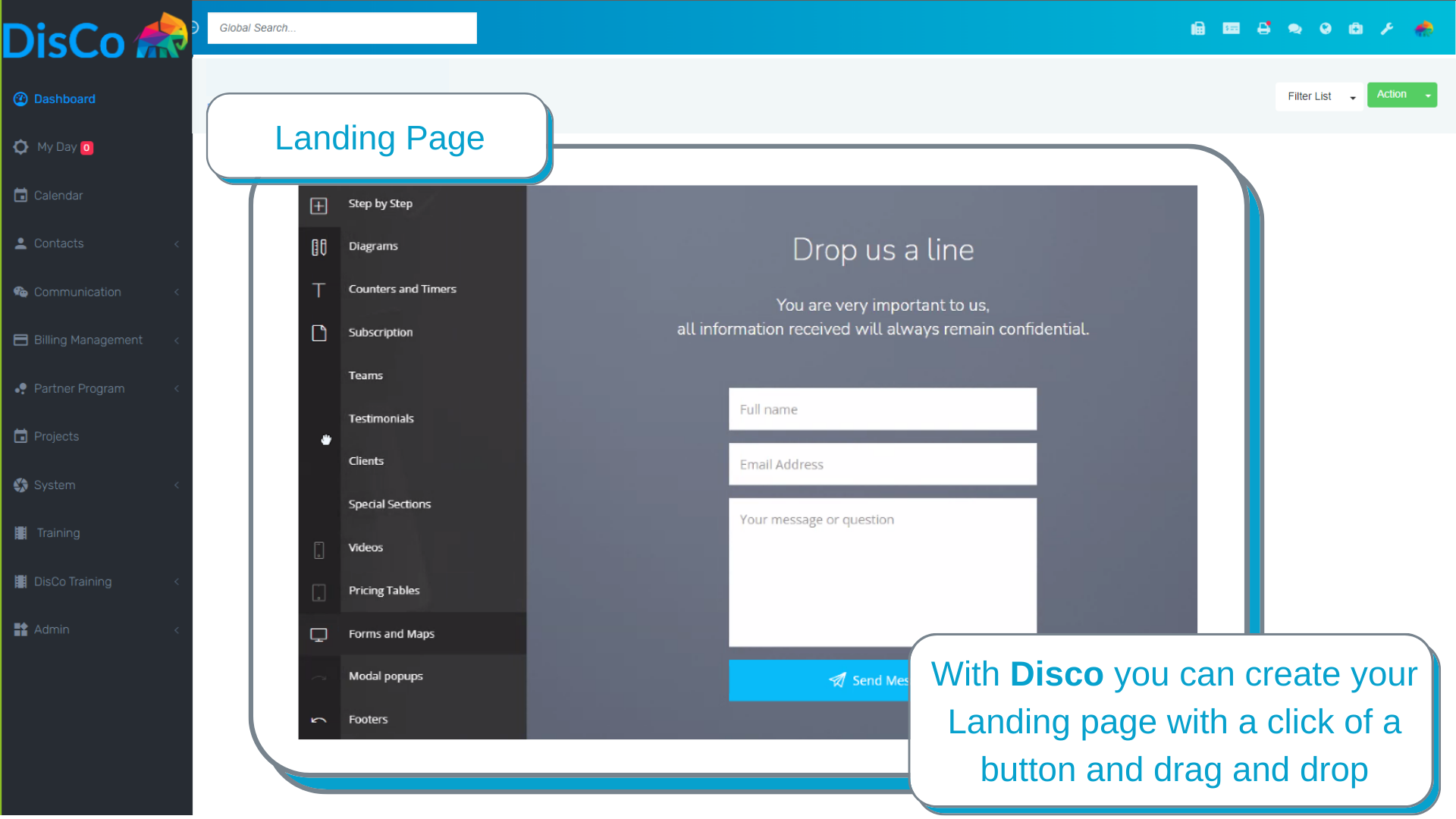
Task: Open the printer icon with red notification
Action: pos(1263,29)
